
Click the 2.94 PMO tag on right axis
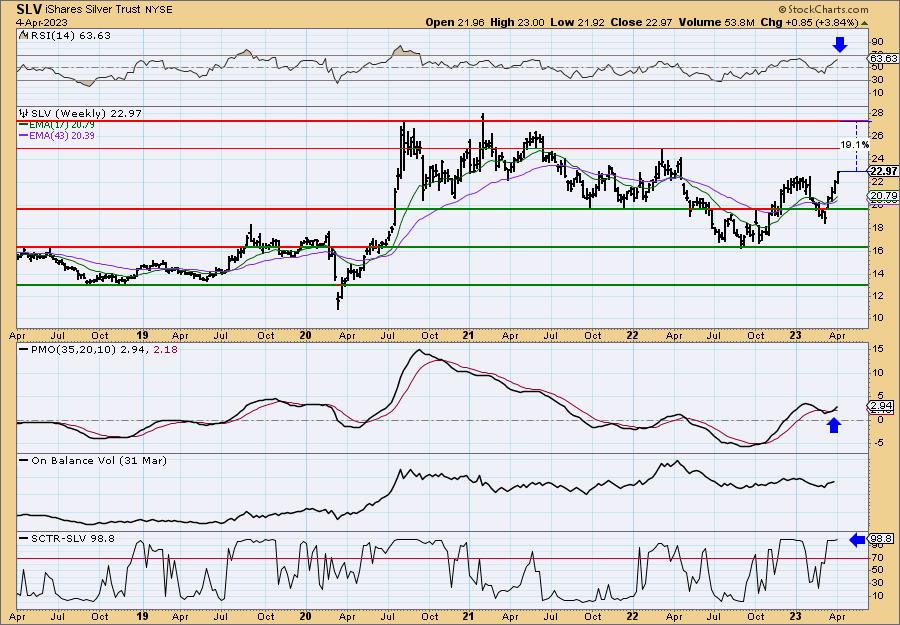click(880, 406)
